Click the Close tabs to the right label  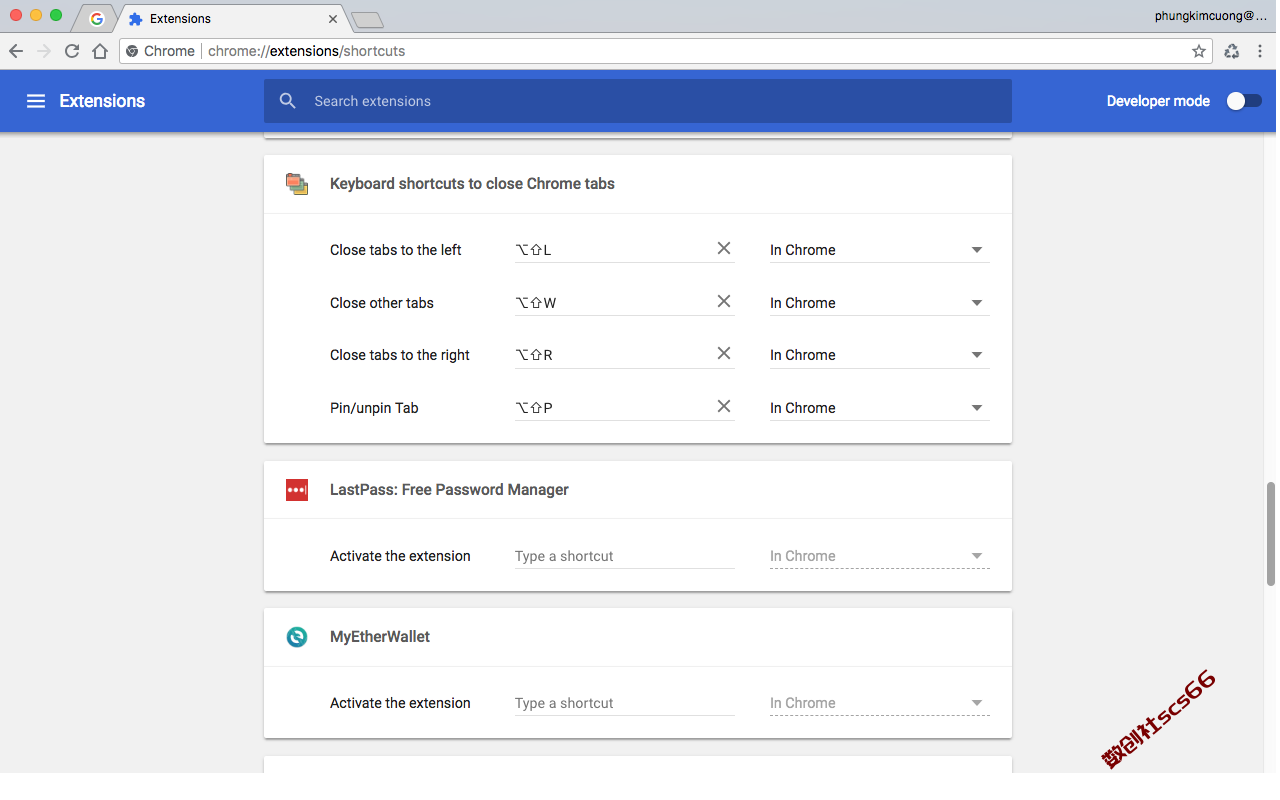(x=400, y=355)
